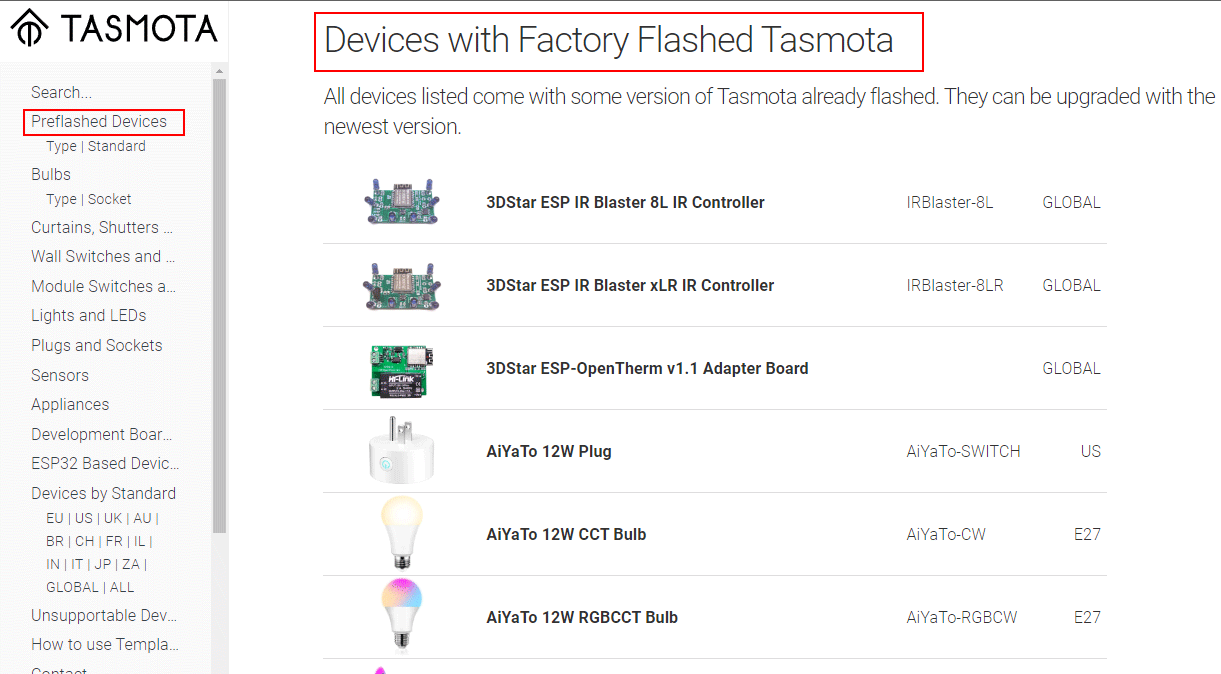Select Standard under Preflashed Devices
Image resolution: width=1221 pixels, height=674 pixels.
click(117, 146)
